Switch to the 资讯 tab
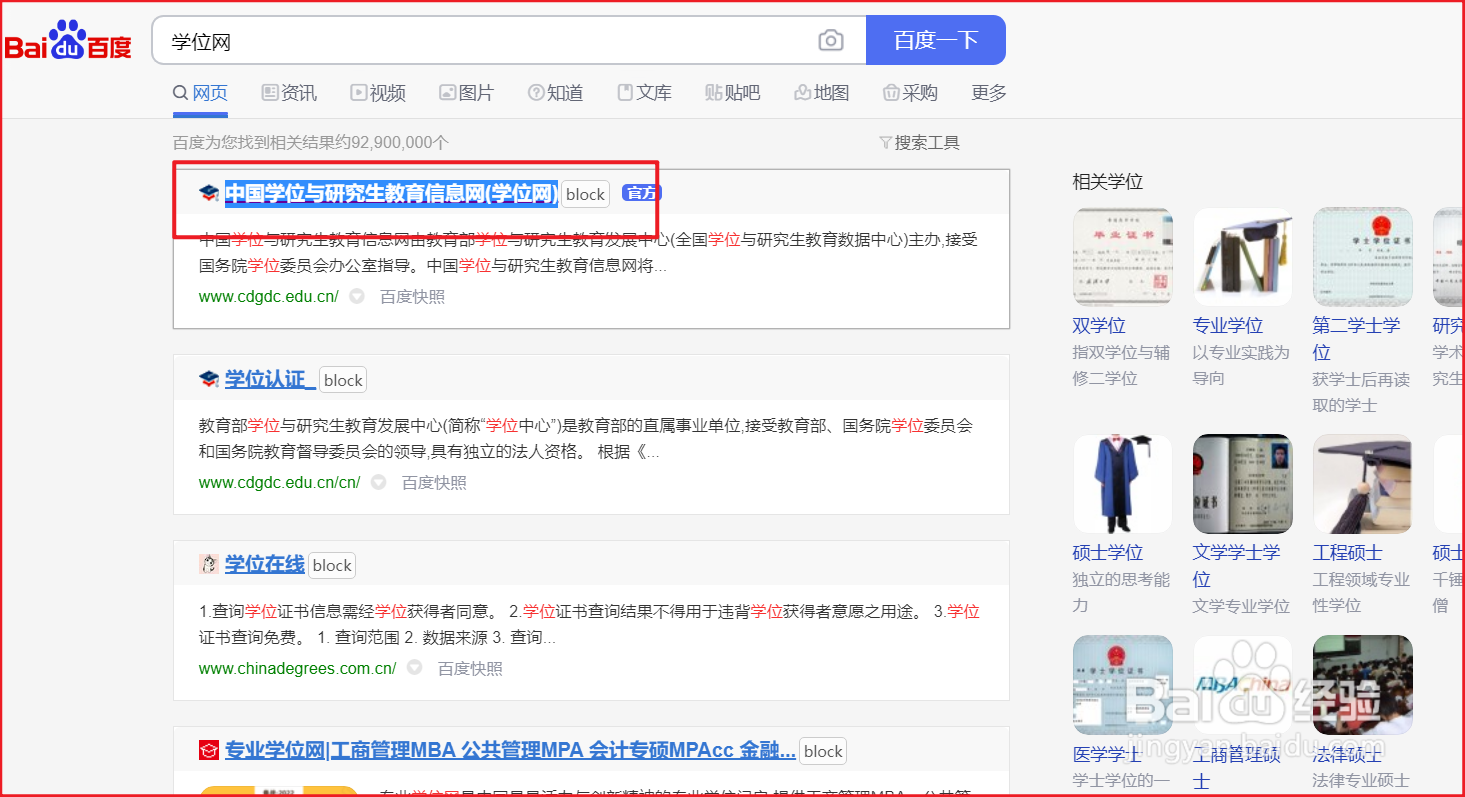This screenshot has width=1465, height=797. [x=289, y=93]
